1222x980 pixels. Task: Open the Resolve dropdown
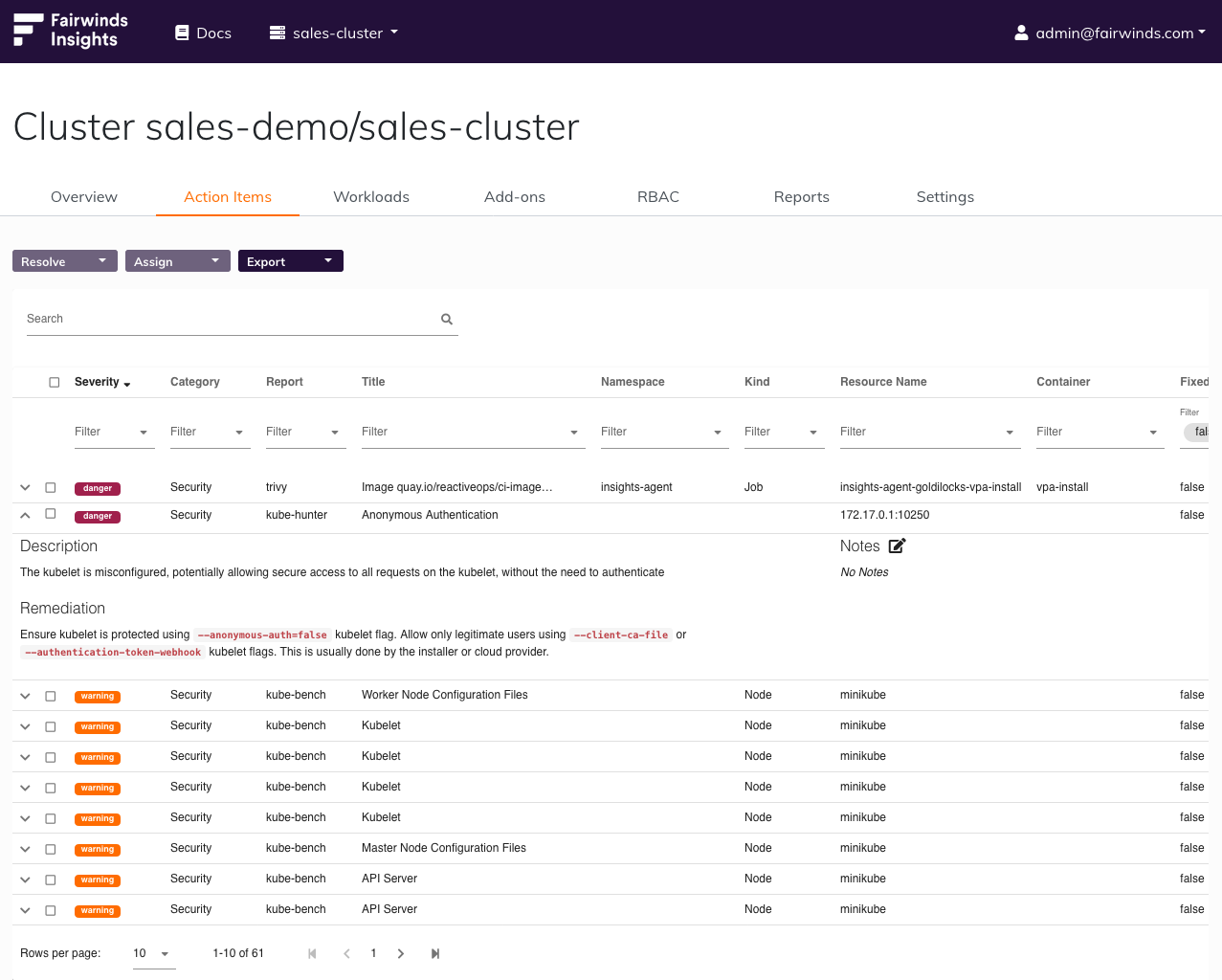tap(65, 261)
